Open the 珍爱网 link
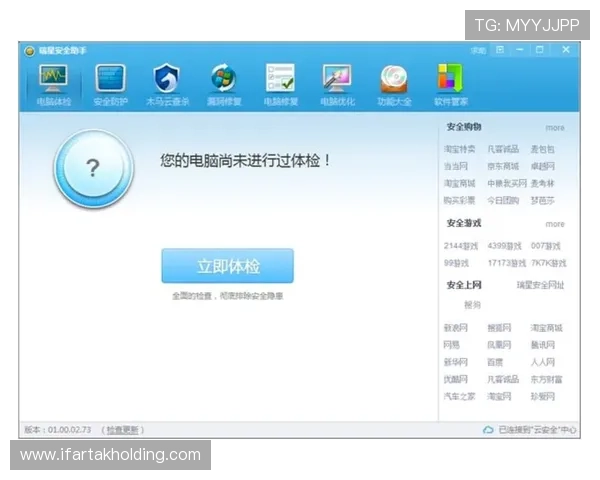 pos(543,397)
